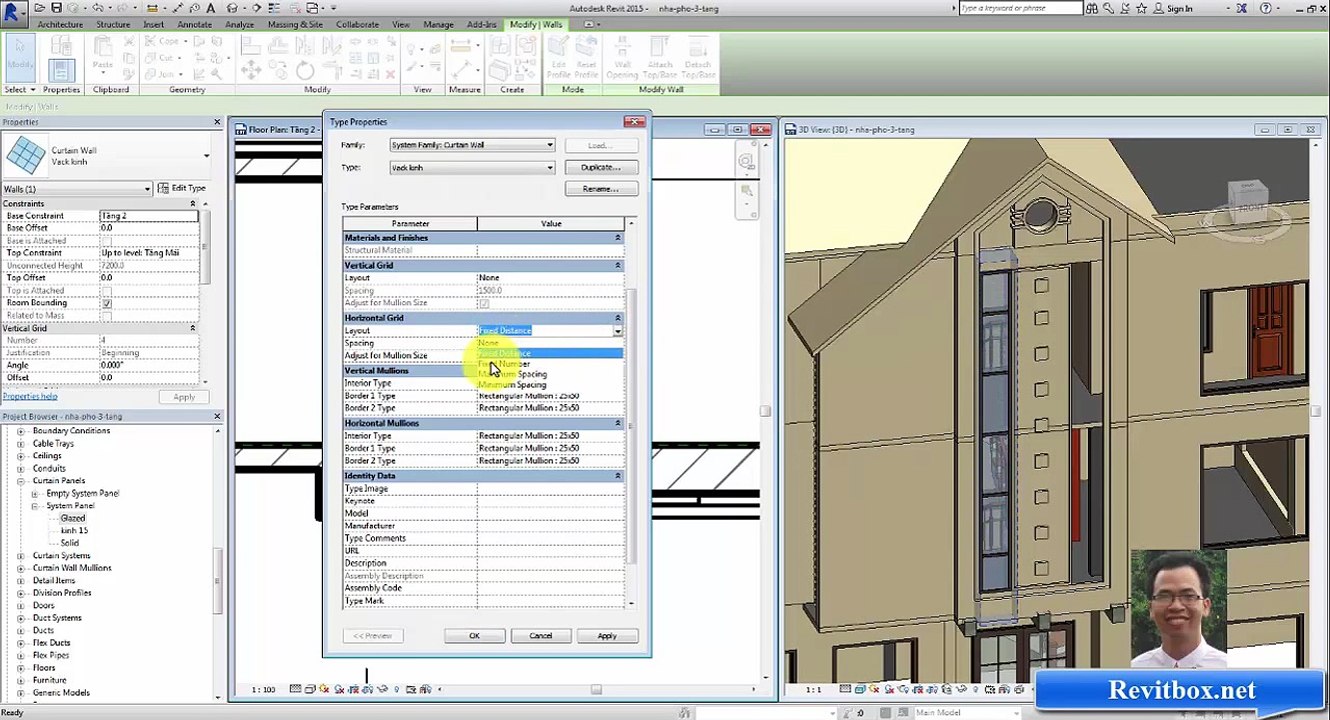Collapse the Identity Data group
1330x720 pixels.
617,476
